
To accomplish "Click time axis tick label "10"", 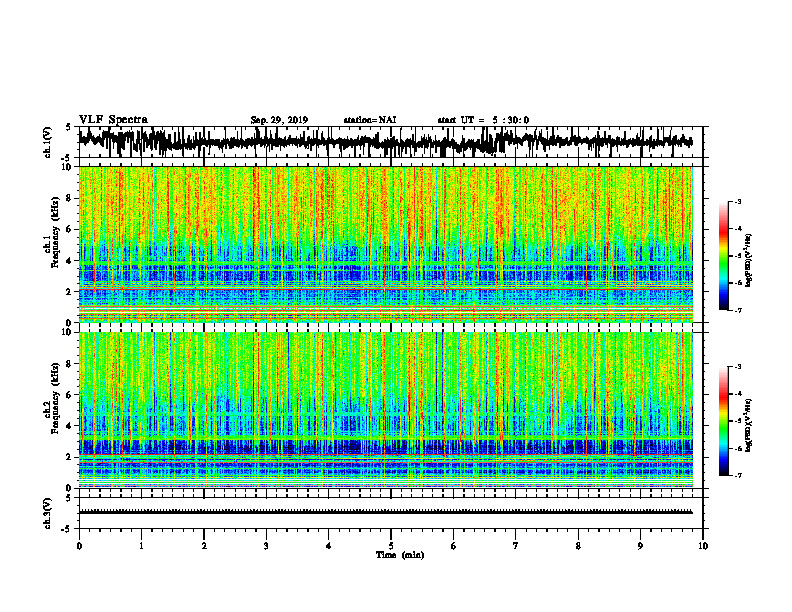I will click(x=703, y=546).
